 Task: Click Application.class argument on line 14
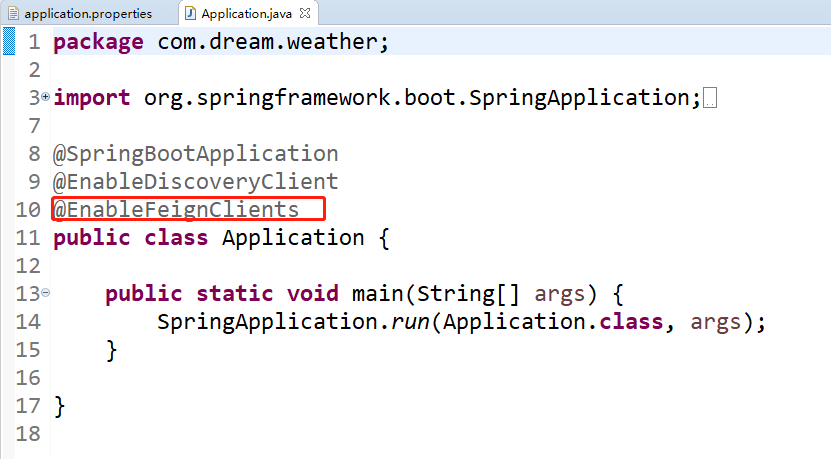point(553,322)
